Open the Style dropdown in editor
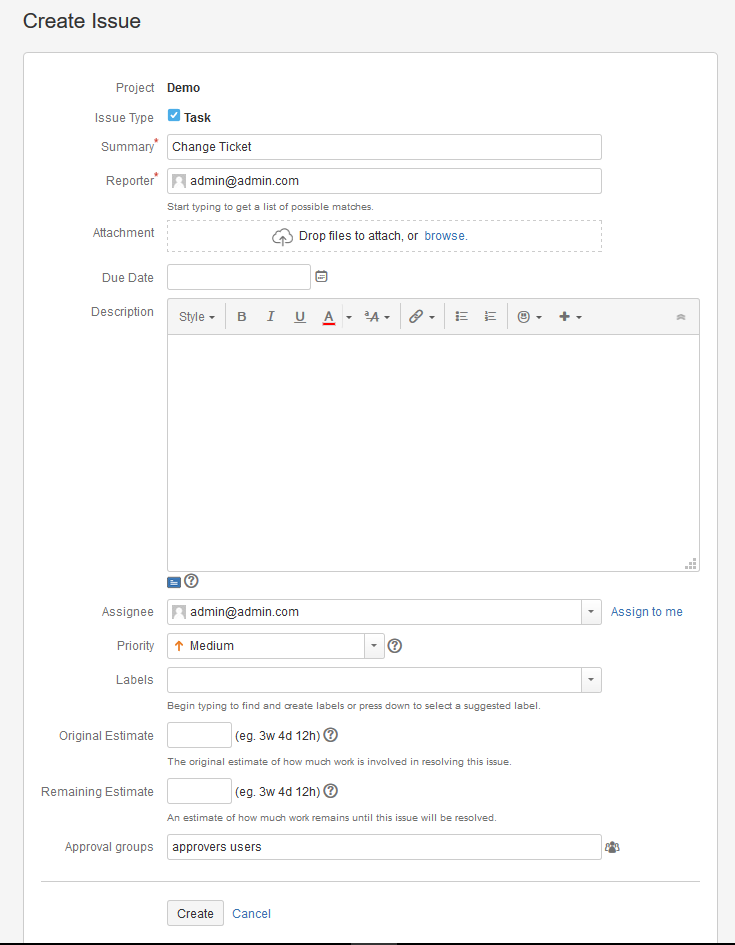 click(197, 316)
